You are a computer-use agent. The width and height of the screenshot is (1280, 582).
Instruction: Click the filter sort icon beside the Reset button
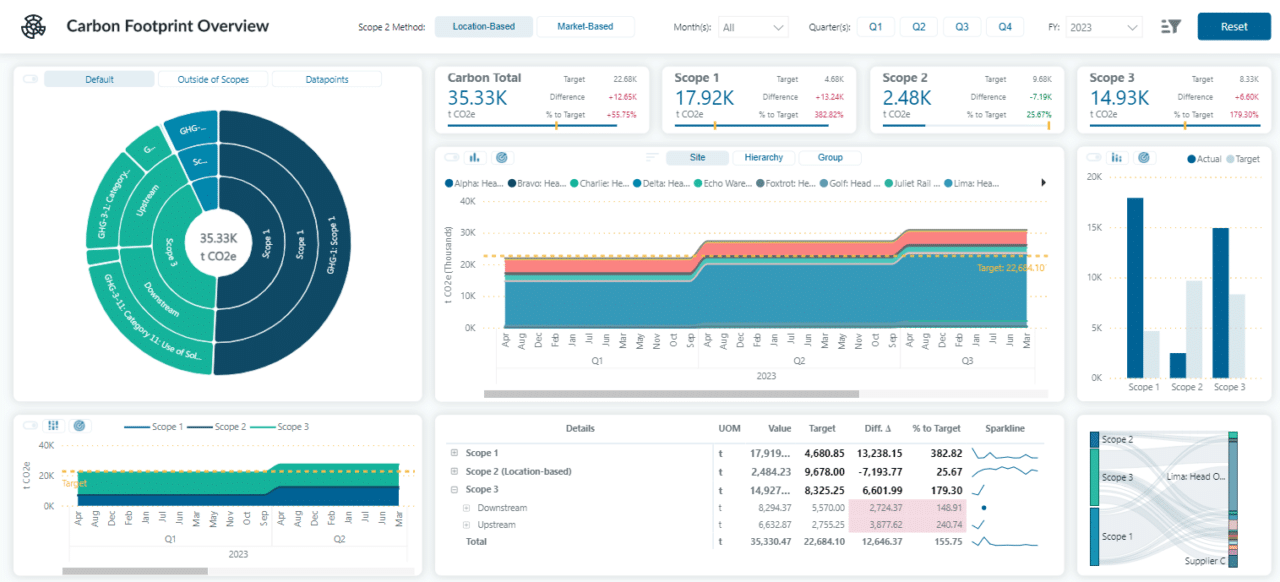click(1170, 27)
